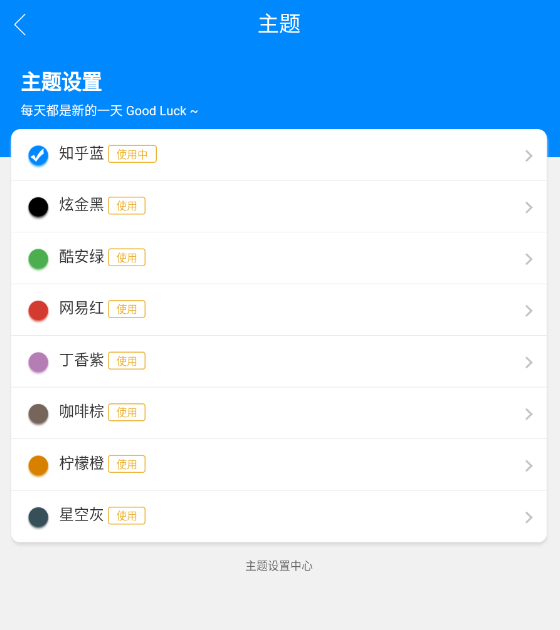
Task: Click 使用 button next to 柠檬橙
Action: [127, 464]
